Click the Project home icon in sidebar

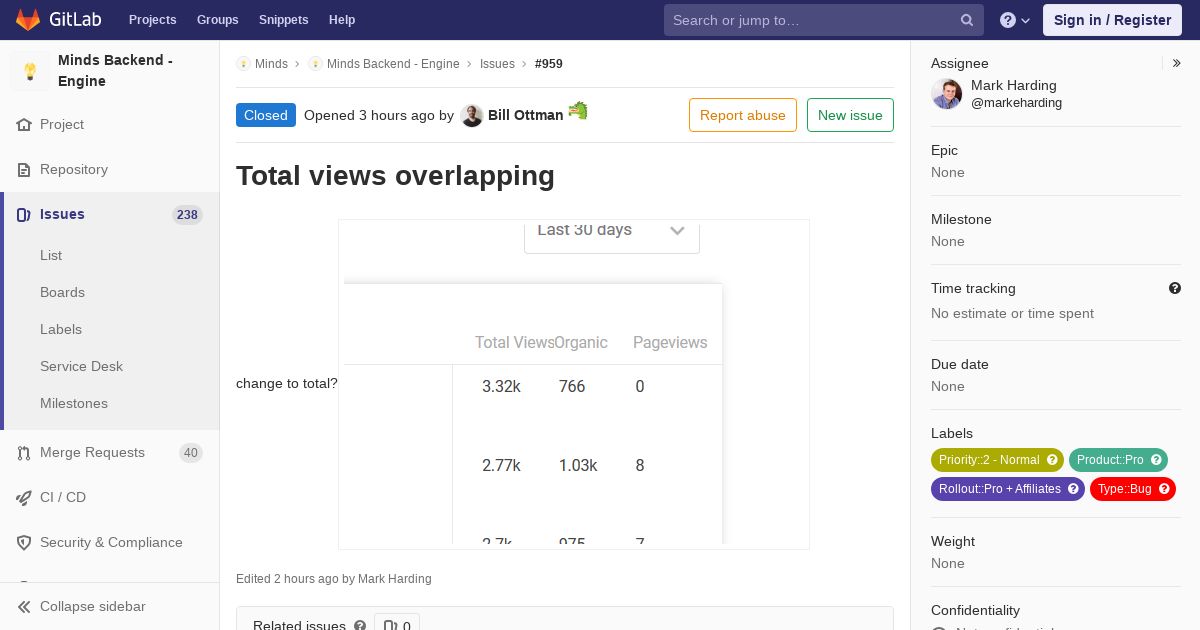[x=24, y=124]
